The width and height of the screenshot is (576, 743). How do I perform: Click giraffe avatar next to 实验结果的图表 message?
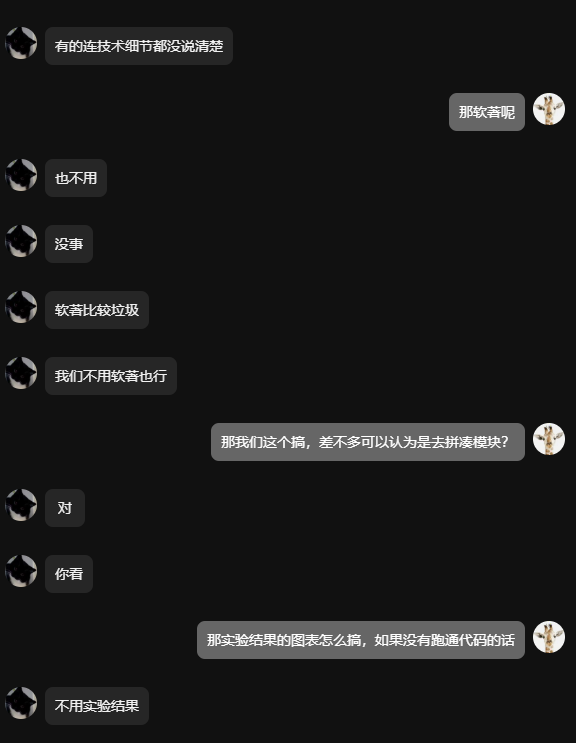pos(549,637)
